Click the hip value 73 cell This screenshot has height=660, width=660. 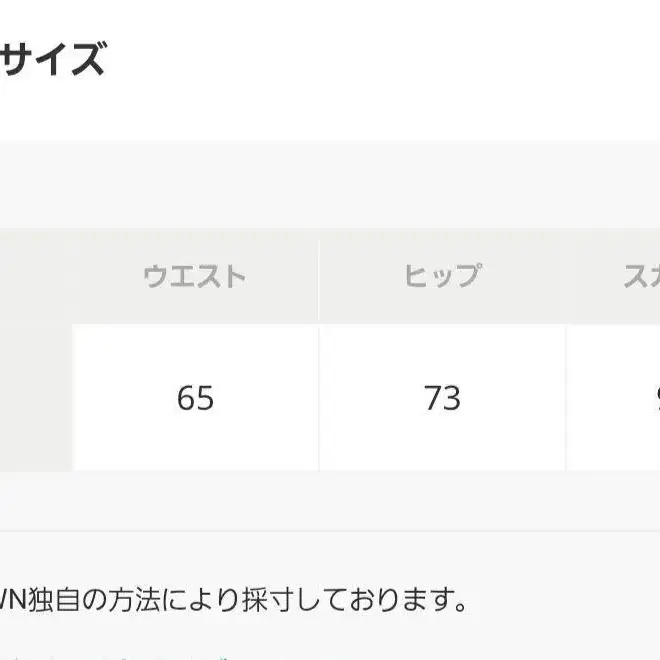442,398
